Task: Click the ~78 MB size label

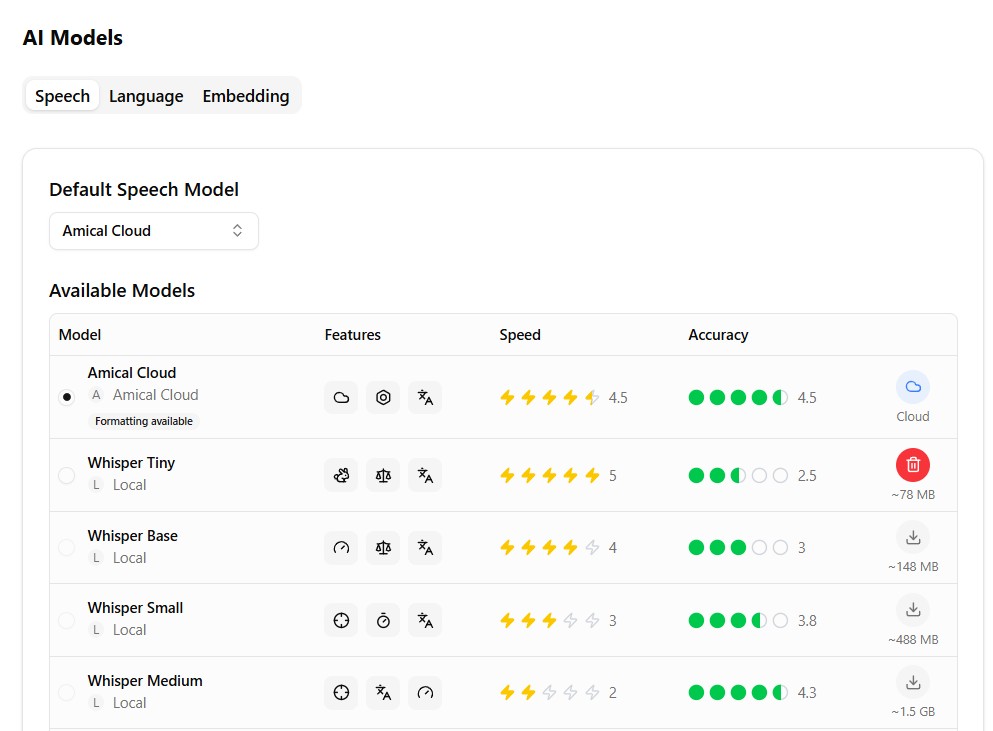Action: (913, 495)
